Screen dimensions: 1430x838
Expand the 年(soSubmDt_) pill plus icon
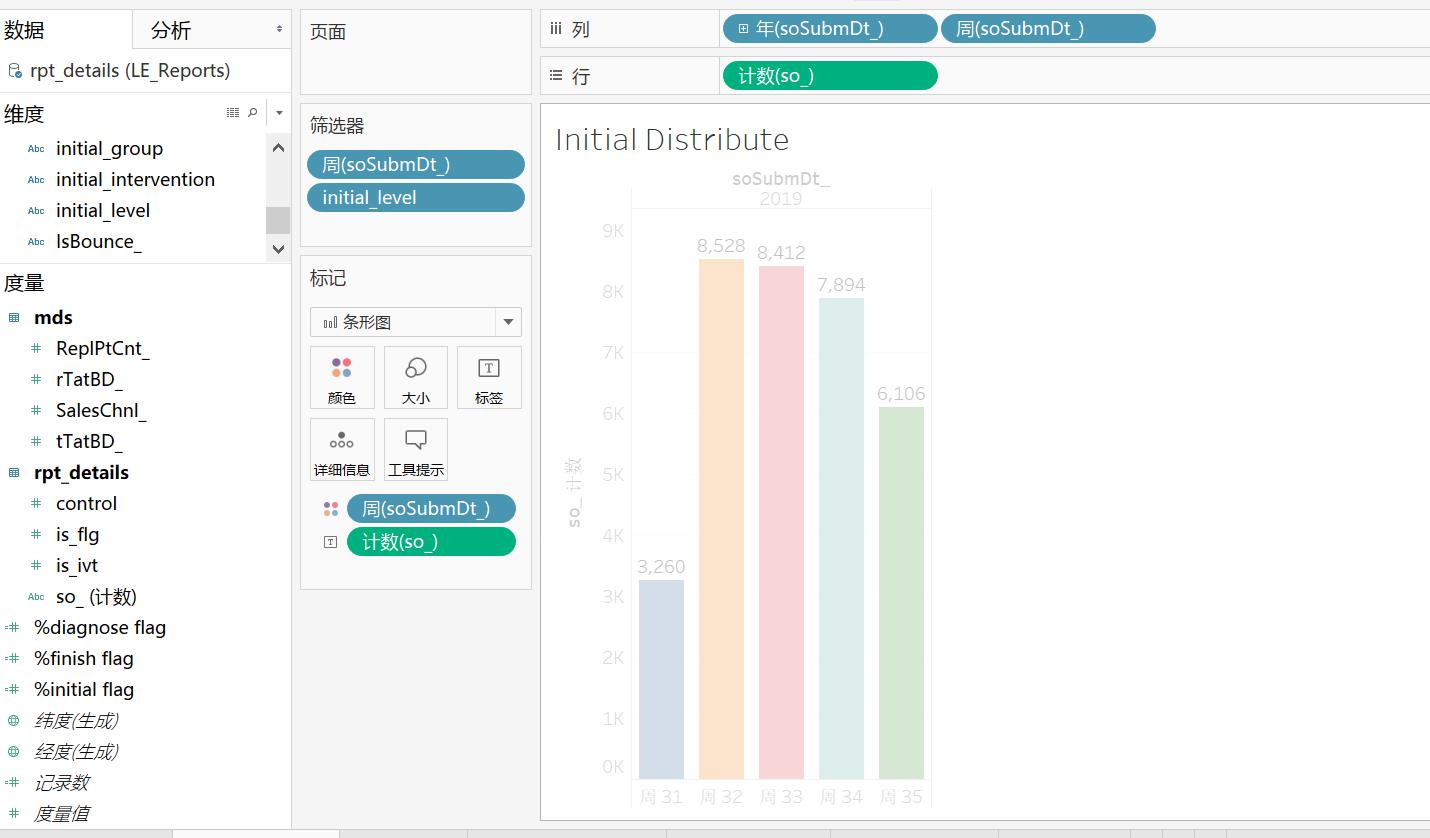(x=743, y=29)
